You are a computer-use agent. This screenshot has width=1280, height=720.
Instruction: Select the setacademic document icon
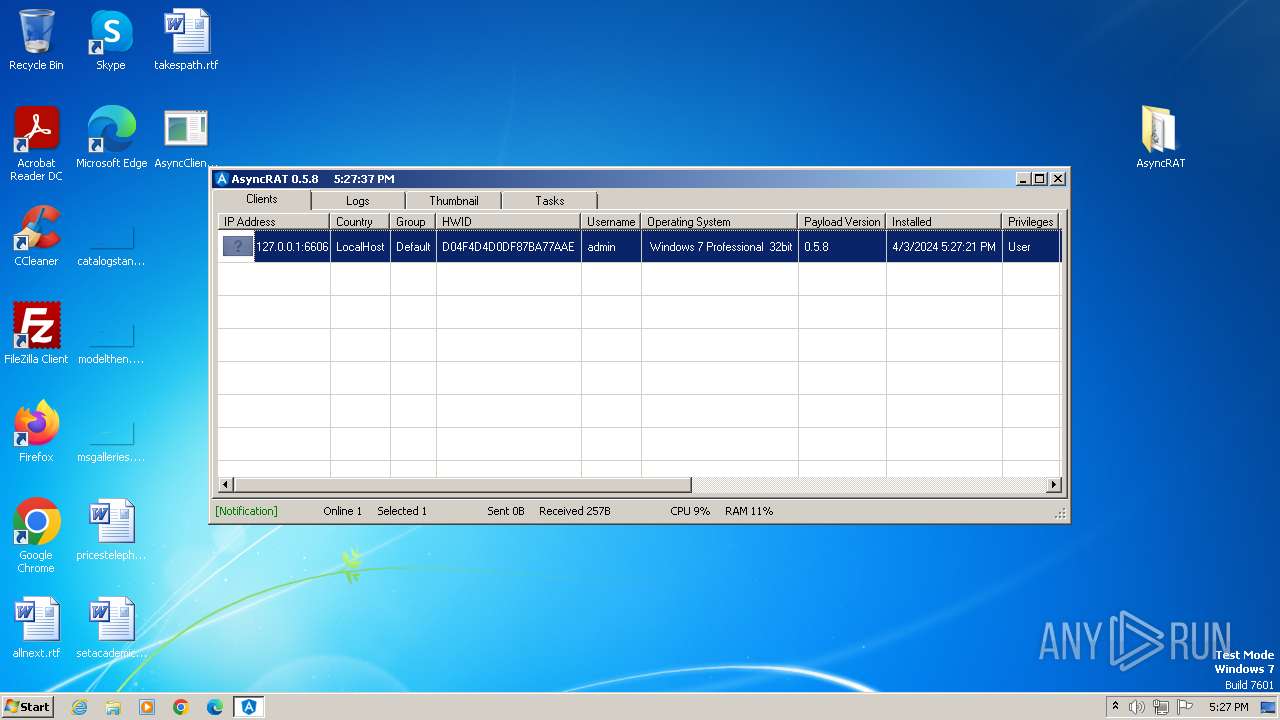point(111,628)
